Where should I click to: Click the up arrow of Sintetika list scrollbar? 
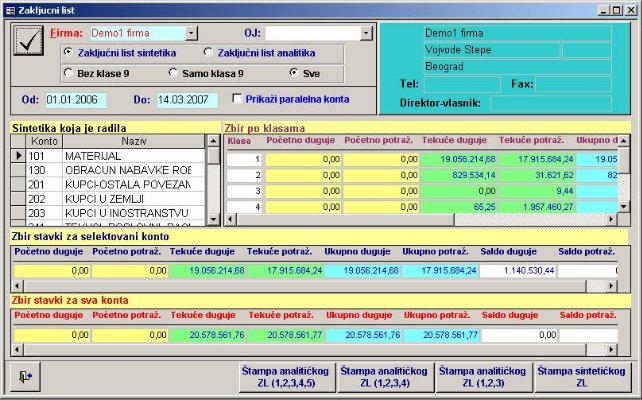point(213,142)
